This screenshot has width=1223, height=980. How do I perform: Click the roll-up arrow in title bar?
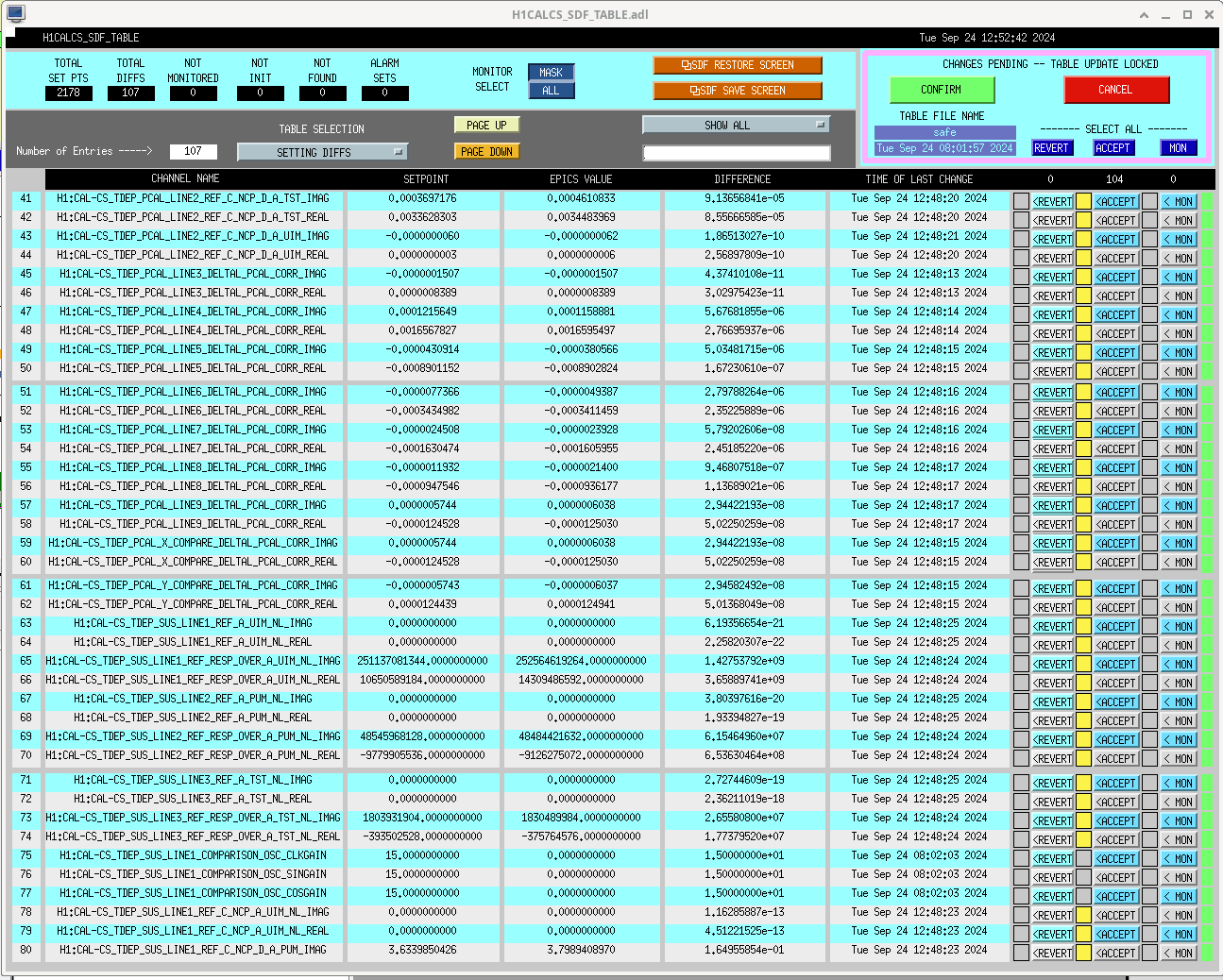coord(1145,15)
